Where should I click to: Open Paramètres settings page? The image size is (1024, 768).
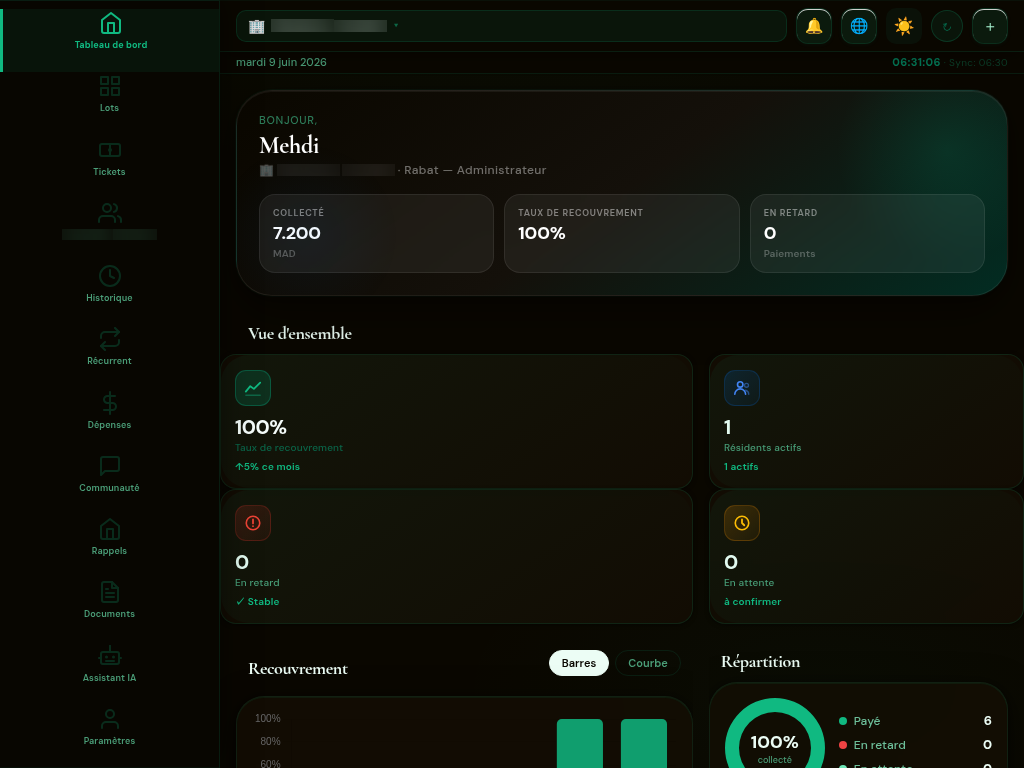(110, 728)
